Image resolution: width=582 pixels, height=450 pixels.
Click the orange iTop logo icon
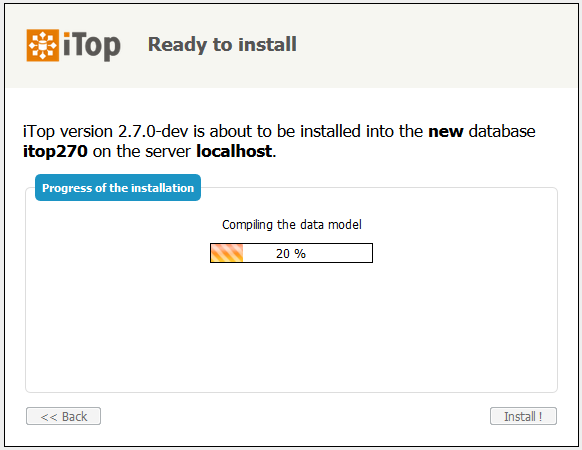[43, 45]
